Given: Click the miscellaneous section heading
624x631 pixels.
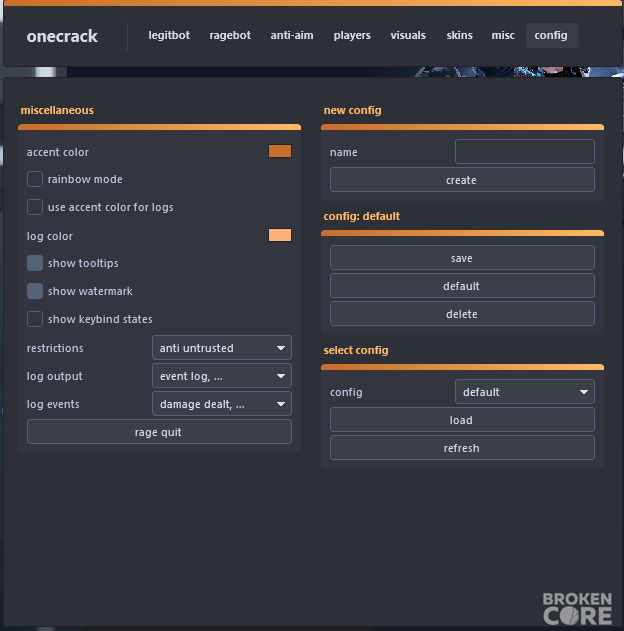Looking at the screenshot, I should (x=57, y=110).
